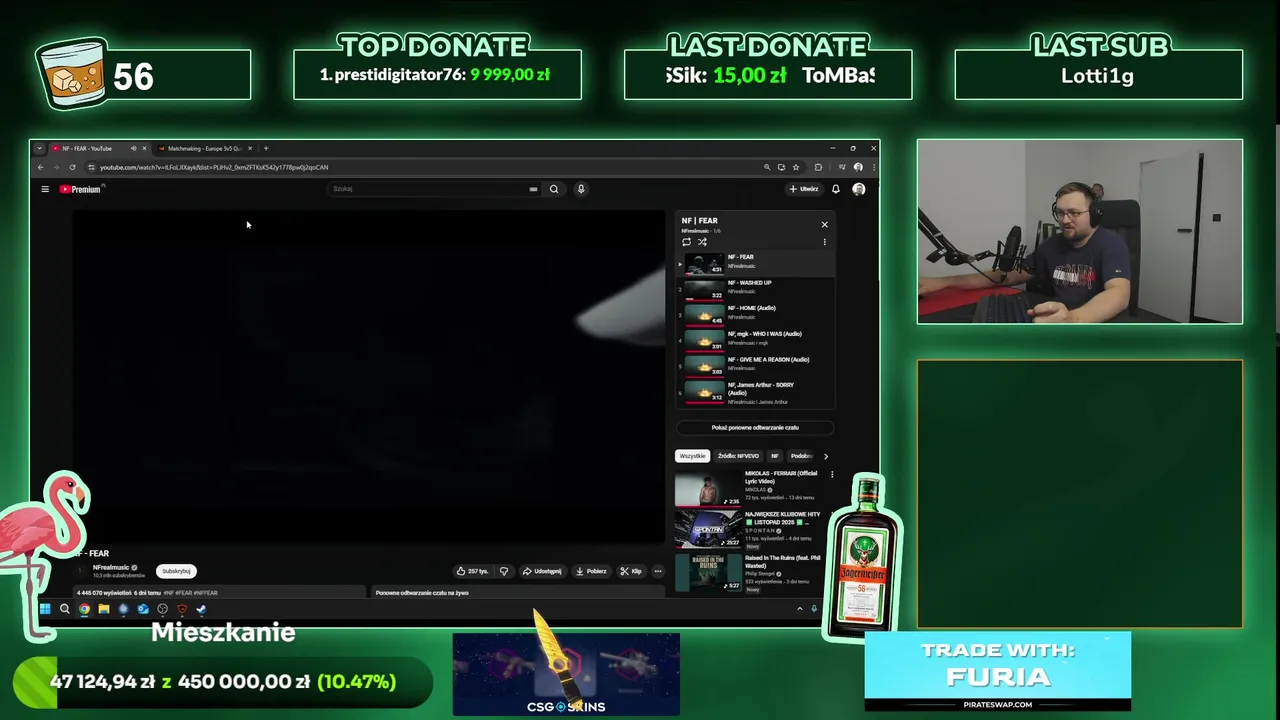This screenshot has width=1280, height=720.
Task: Open the notifications bell in YouTube
Action: point(836,189)
